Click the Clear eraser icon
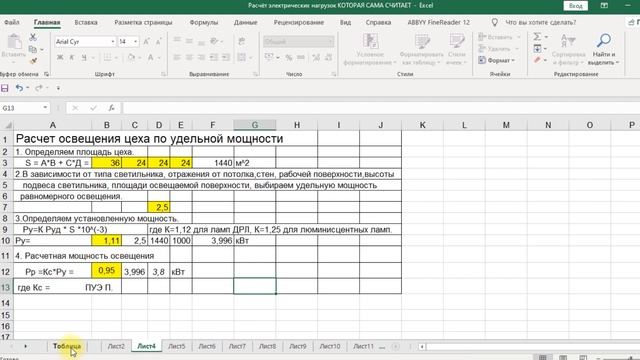The width and height of the screenshot is (640, 360). point(537,60)
